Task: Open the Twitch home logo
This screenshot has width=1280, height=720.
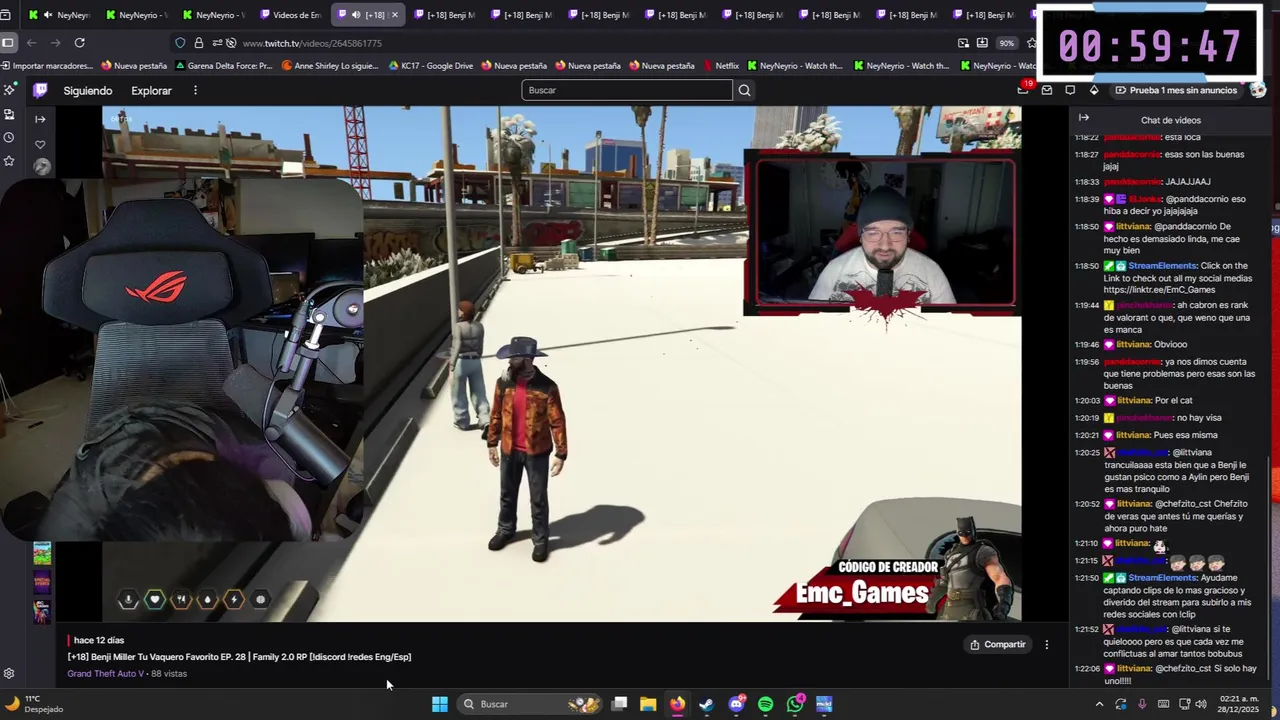Action: click(x=40, y=90)
